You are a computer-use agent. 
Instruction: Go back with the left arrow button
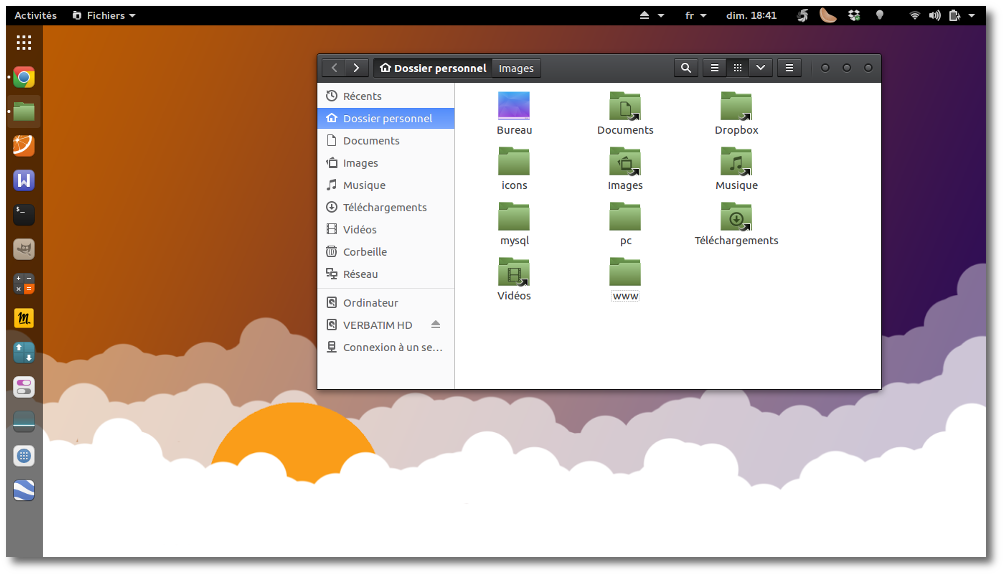pyautogui.click(x=334, y=68)
